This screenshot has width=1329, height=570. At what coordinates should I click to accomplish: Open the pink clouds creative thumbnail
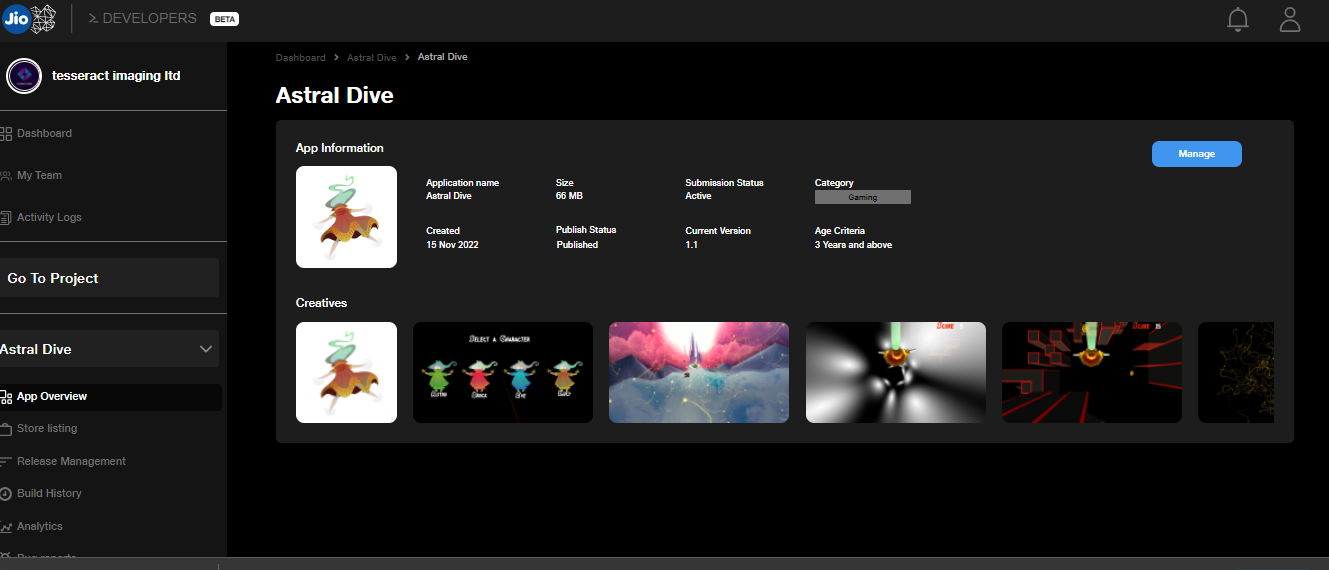coord(698,372)
